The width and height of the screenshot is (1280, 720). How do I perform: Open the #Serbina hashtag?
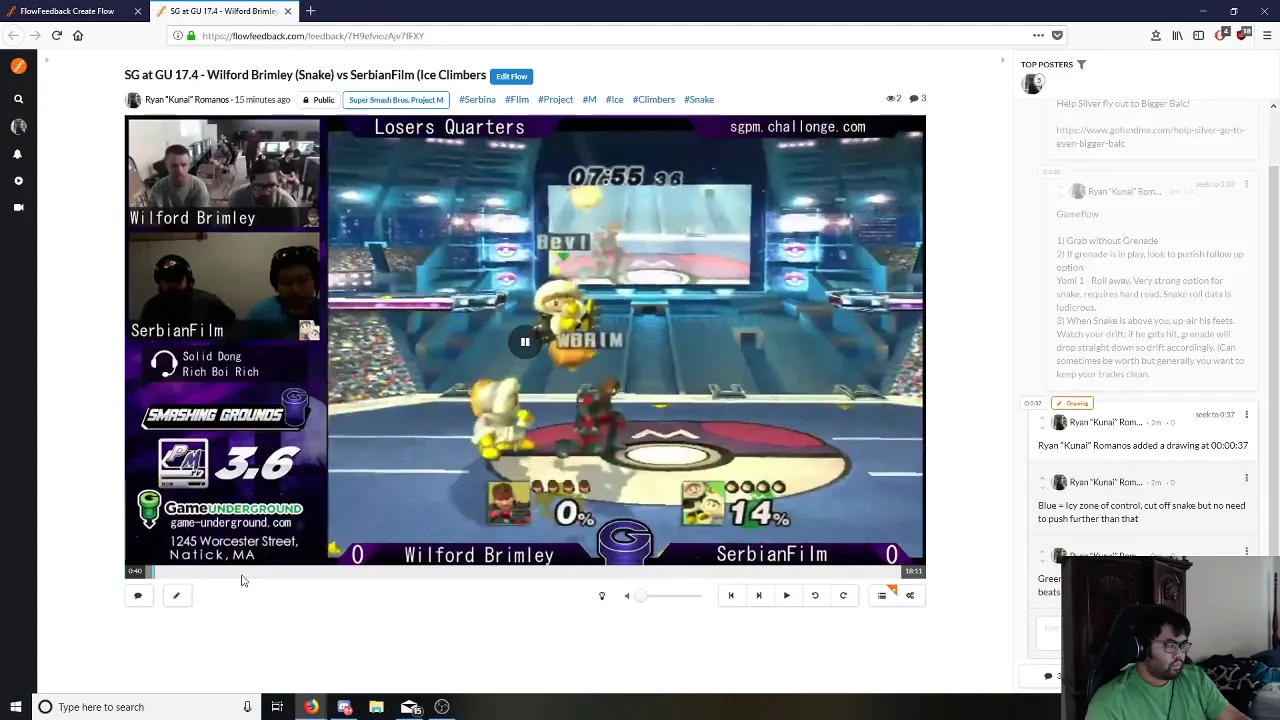click(477, 100)
